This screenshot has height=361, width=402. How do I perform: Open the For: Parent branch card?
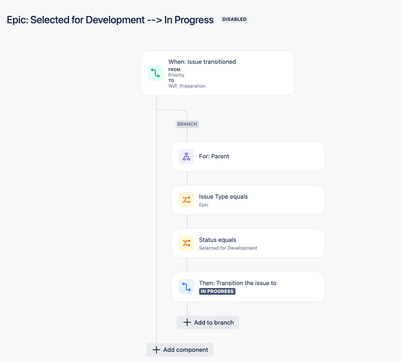pos(248,156)
